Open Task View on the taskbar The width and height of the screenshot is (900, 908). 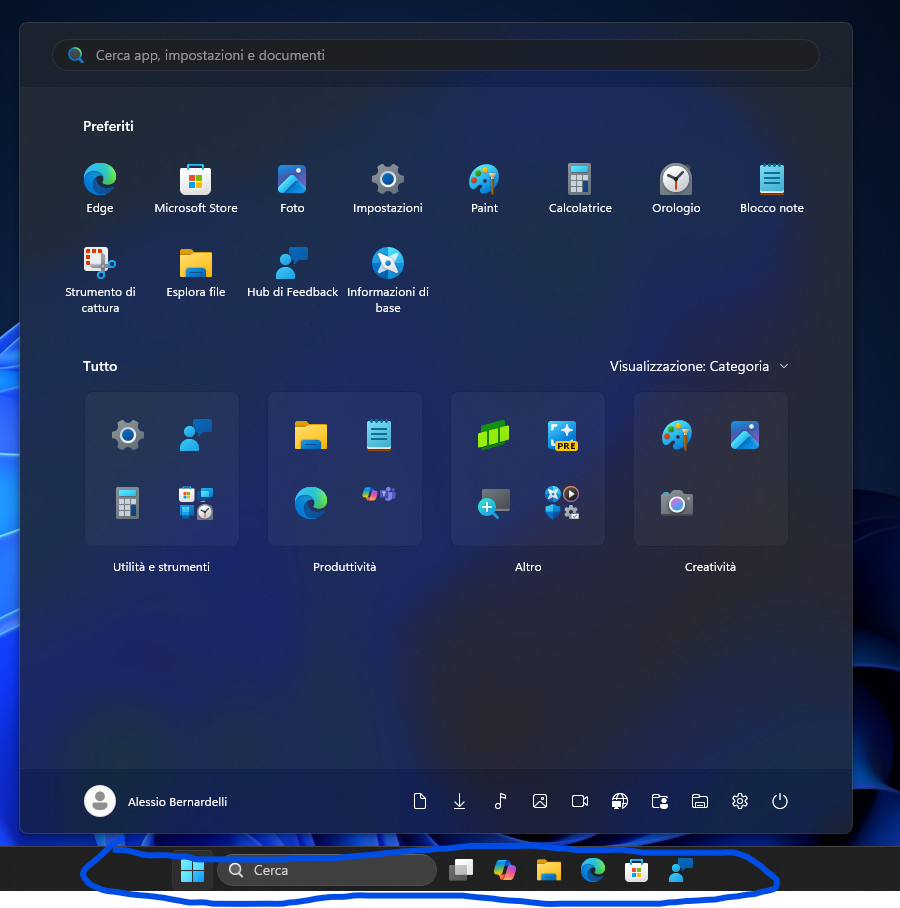tap(462, 870)
